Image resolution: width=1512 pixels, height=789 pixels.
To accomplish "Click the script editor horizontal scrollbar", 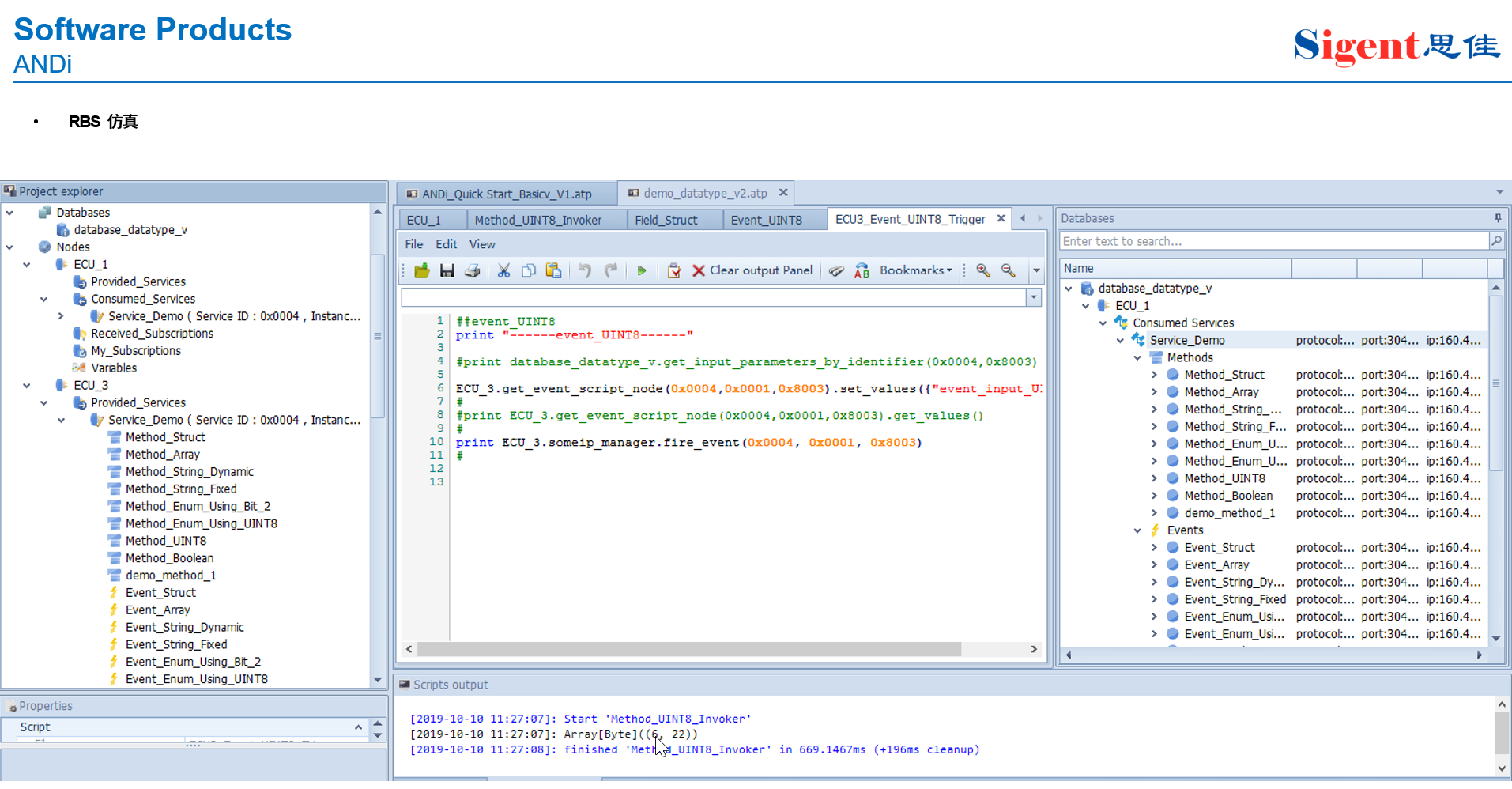I will (722, 649).
